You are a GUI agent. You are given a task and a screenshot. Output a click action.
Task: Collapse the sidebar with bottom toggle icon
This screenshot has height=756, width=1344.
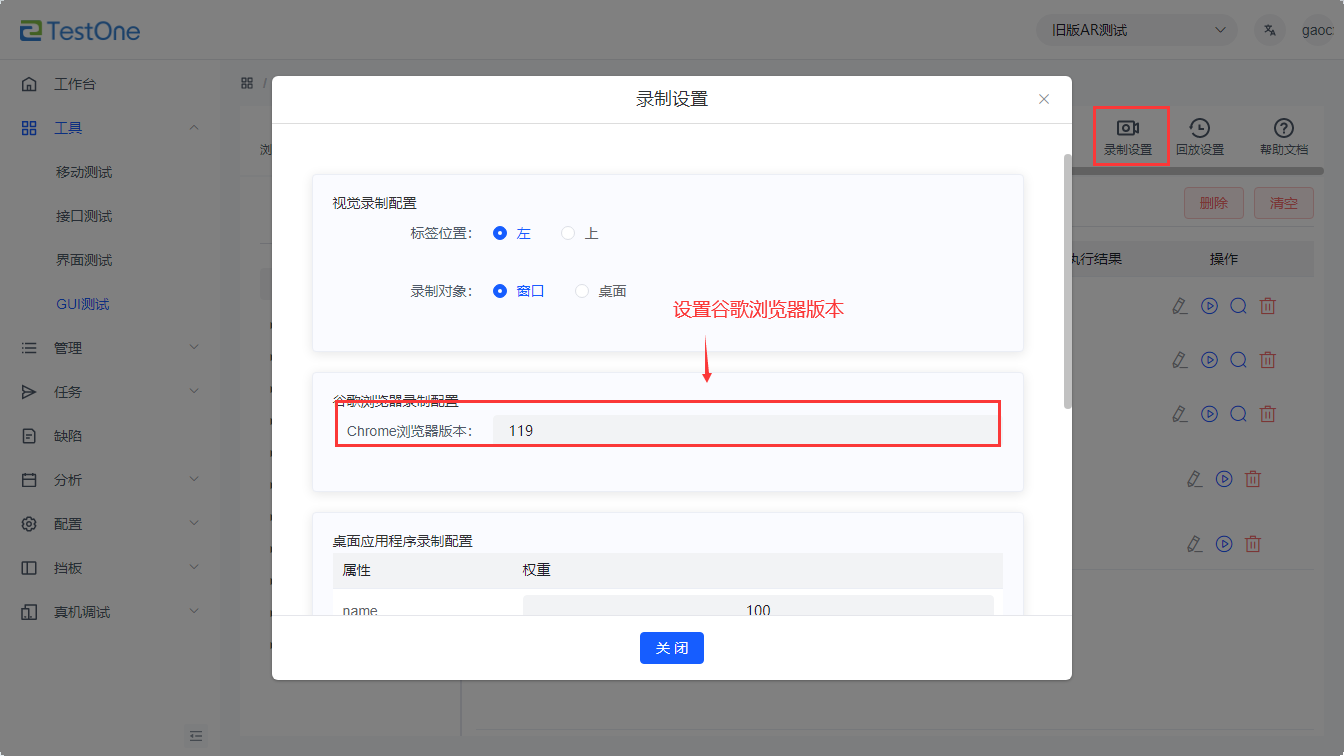point(196,736)
